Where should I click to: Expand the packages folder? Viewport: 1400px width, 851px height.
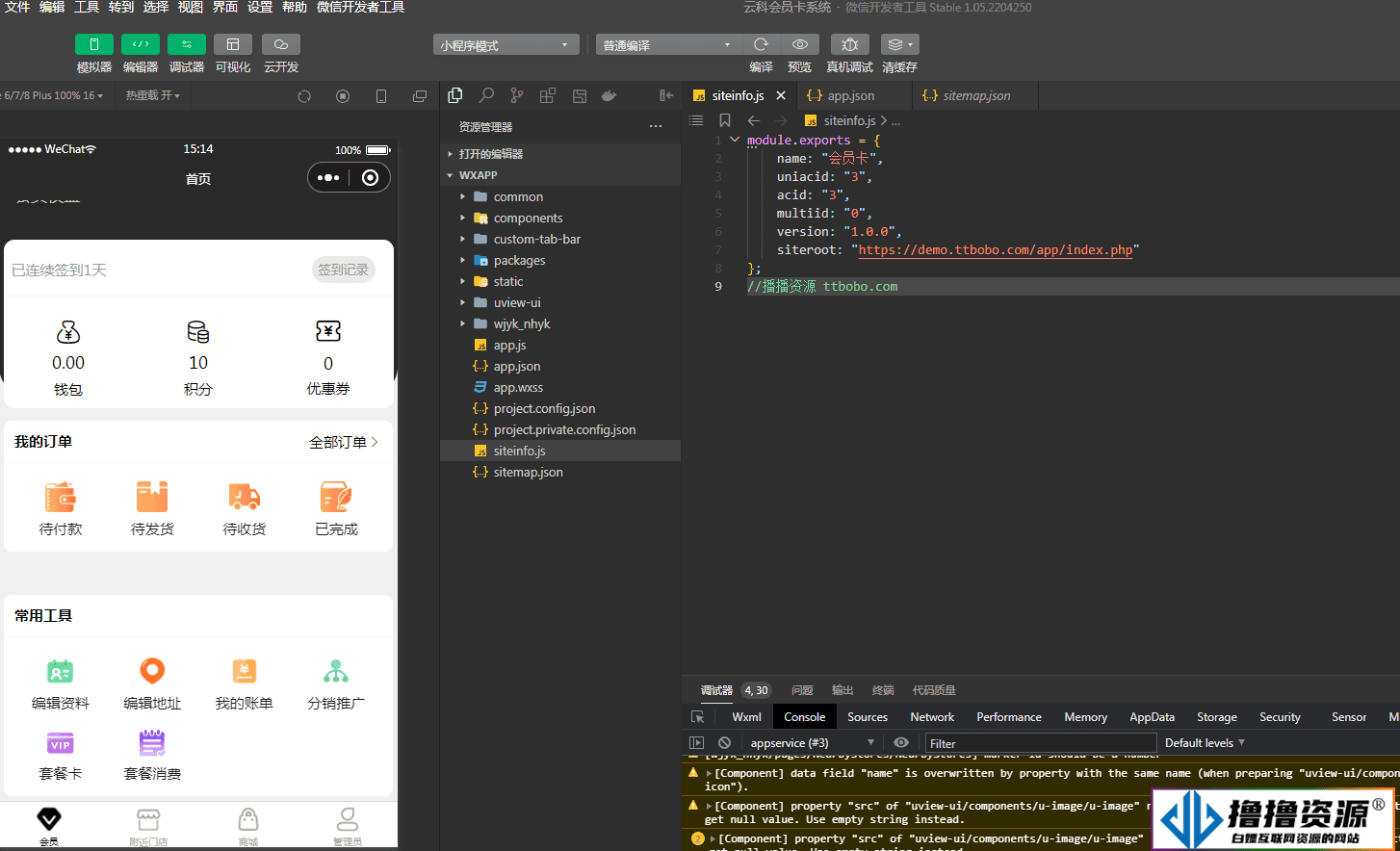tap(560, 260)
